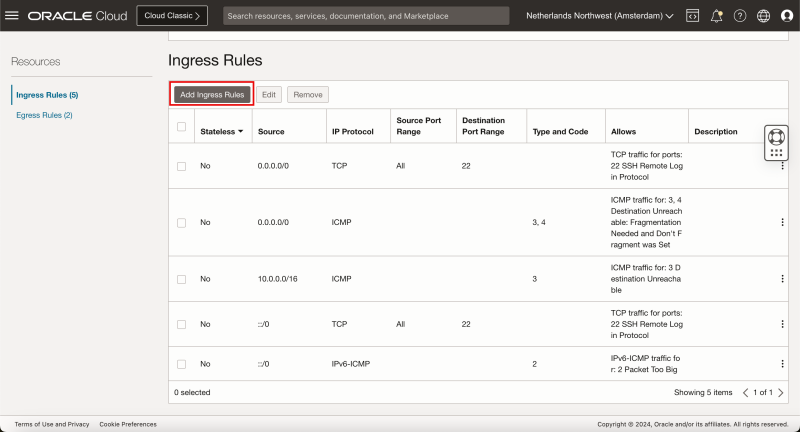Click the Add Ingress Rules button
The image size is (800, 432).
211,94
